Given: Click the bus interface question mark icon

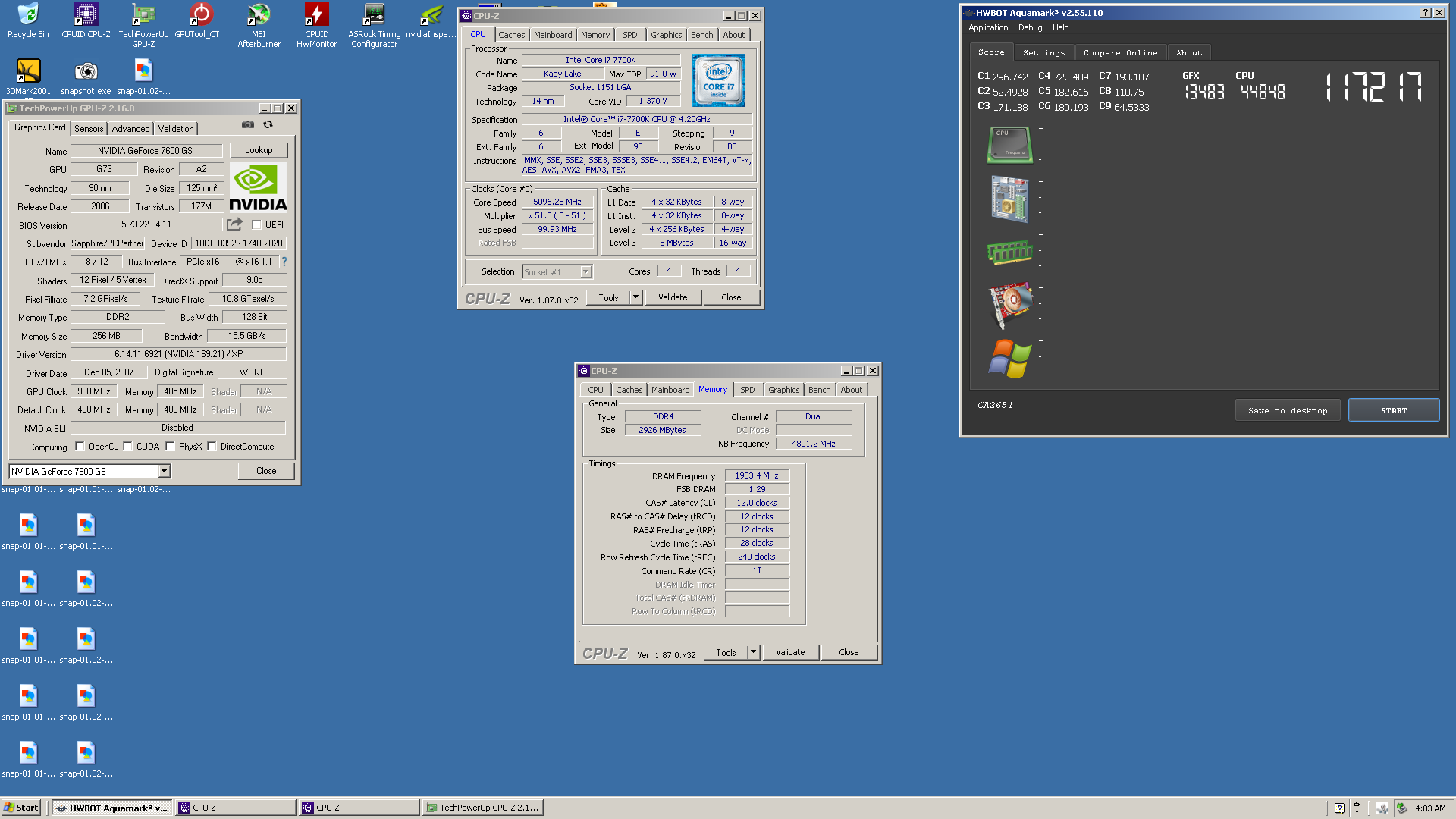Looking at the screenshot, I should pyautogui.click(x=284, y=262).
